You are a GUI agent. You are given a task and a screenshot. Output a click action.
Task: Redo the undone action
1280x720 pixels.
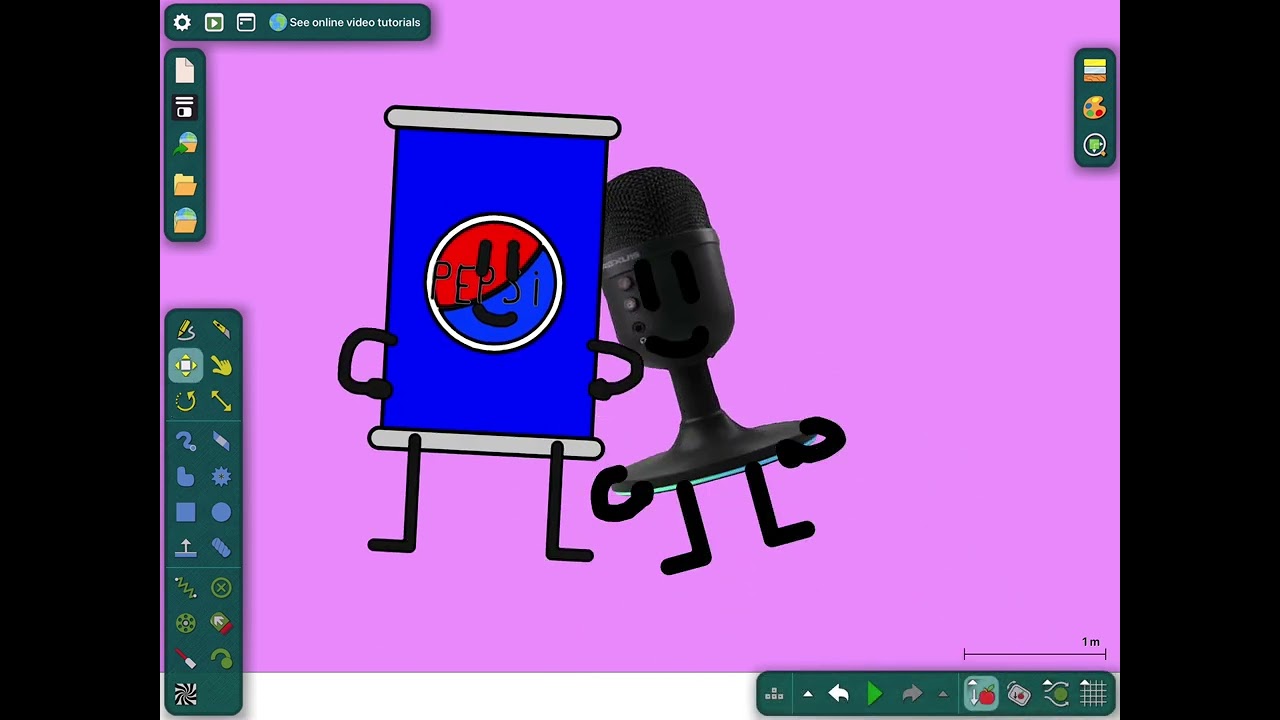[x=911, y=694]
